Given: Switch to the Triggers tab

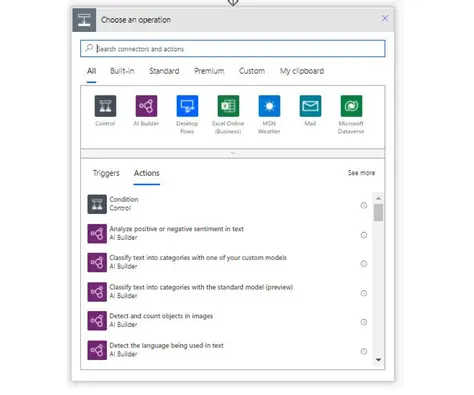Looking at the screenshot, I should tap(106, 173).
